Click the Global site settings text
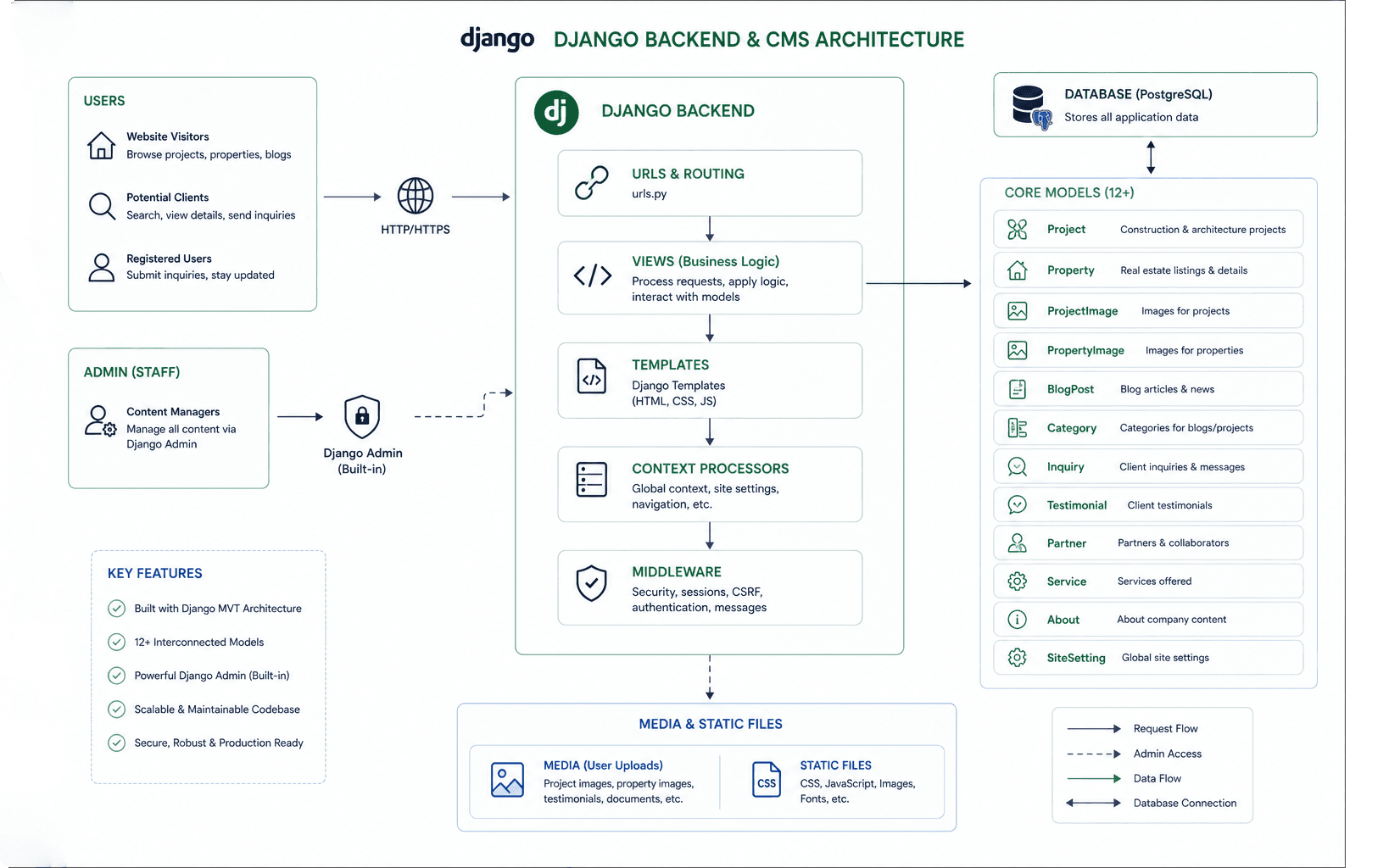 [x=1165, y=658]
